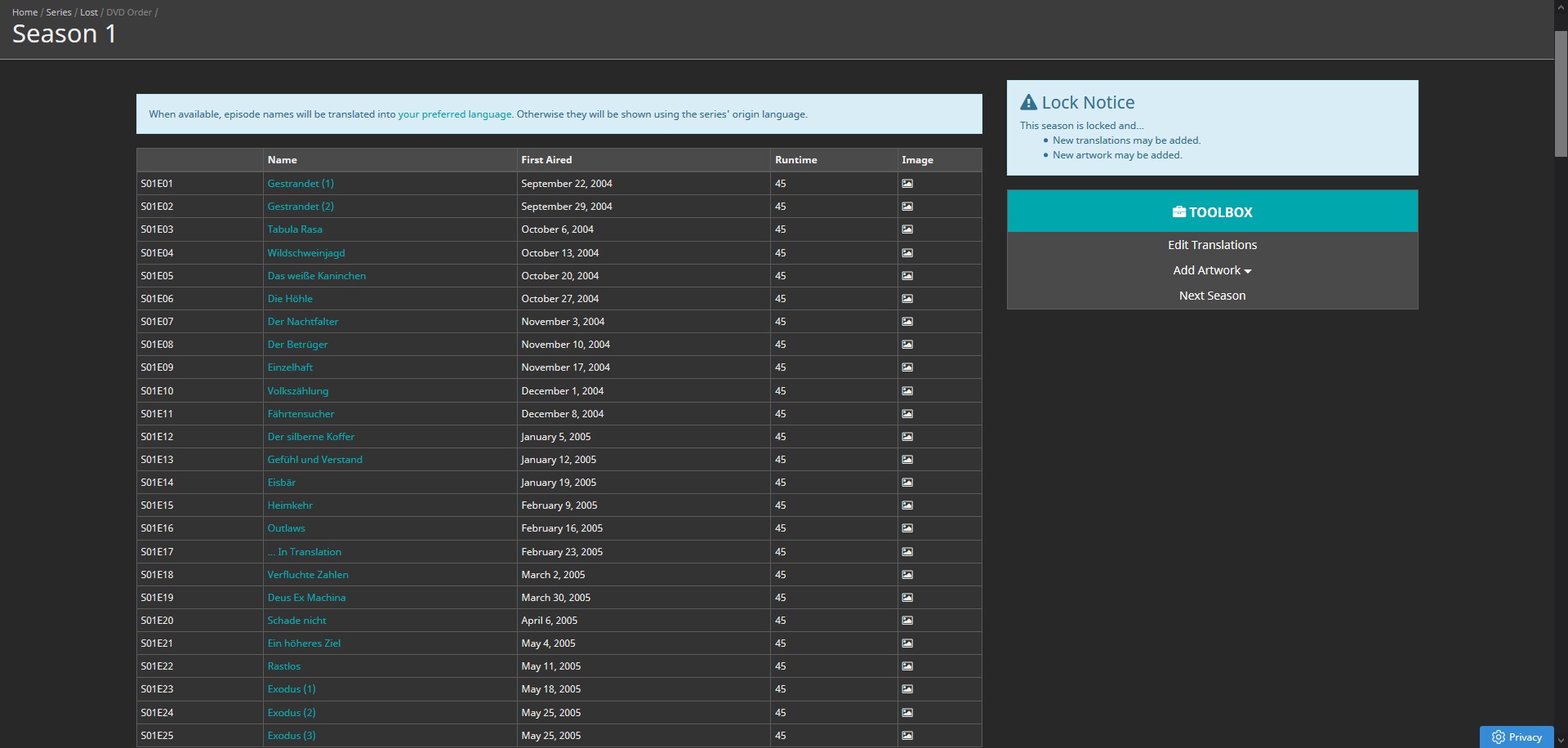Image resolution: width=1568 pixels, height=748 pixels.
Task: Click the image icon for S01E11
Action: click(907, 414)
